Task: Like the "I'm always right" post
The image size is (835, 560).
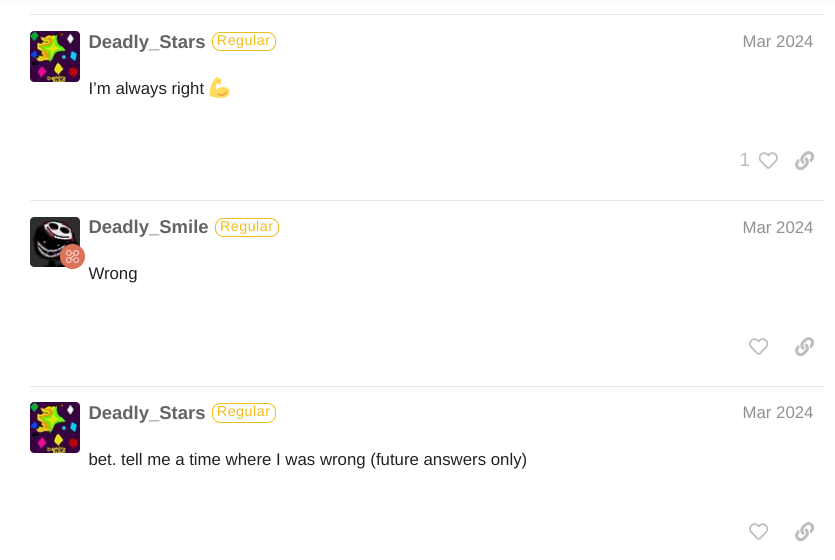Action: point(768,161)
